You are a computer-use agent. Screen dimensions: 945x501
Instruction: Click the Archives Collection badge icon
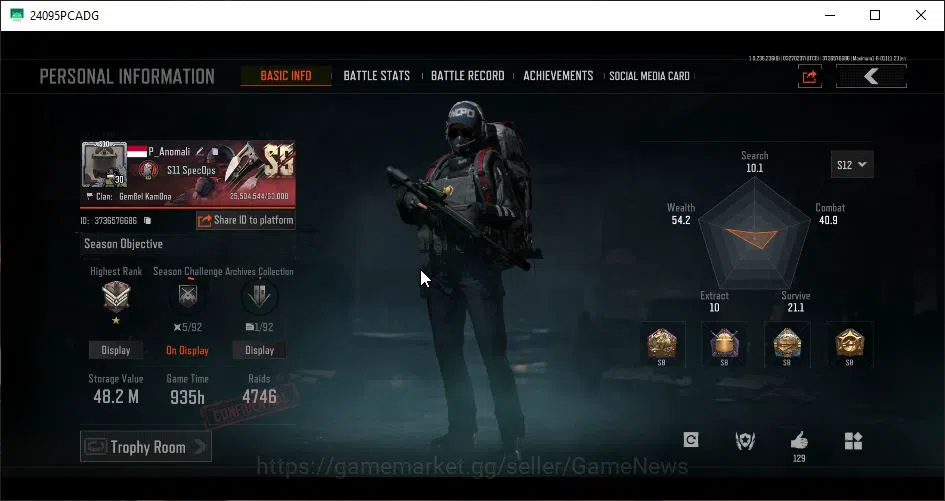pyautogui.click(x=260, y=297)
